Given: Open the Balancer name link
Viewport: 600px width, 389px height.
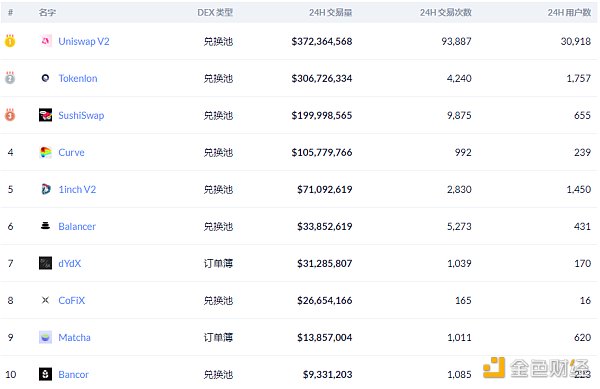Looking at the screenshot, I should pyautogui.click(x=77, y=226).
